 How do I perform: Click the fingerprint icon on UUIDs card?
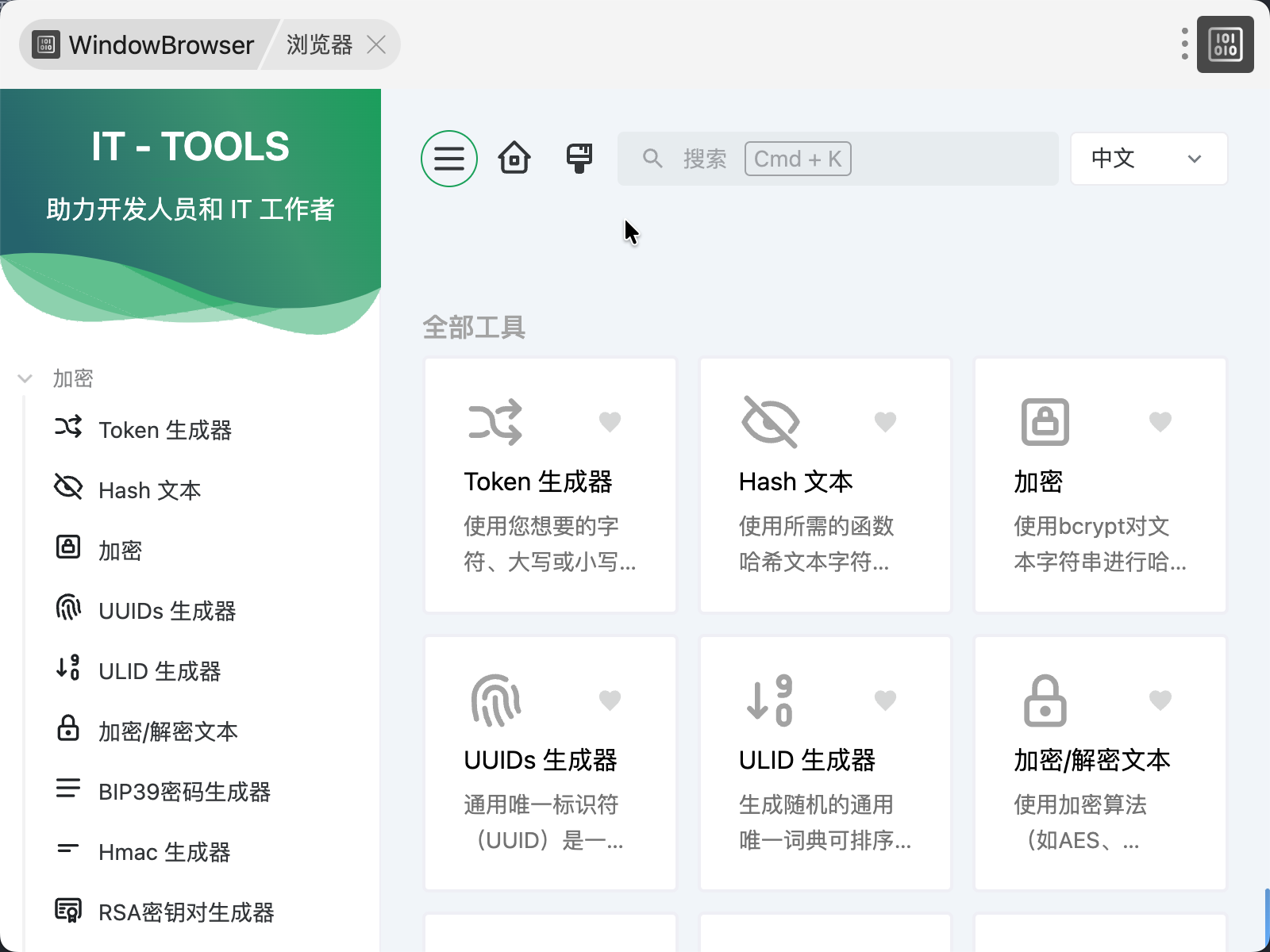click(x=496, y=701)
